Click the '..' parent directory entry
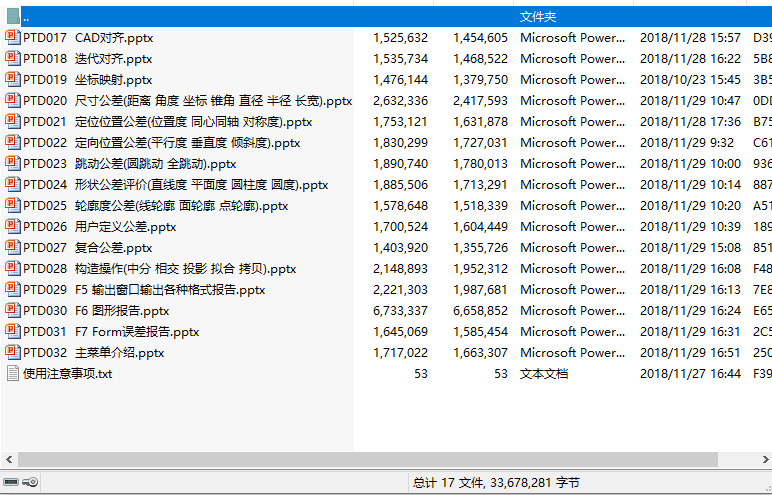 point(26,16)
